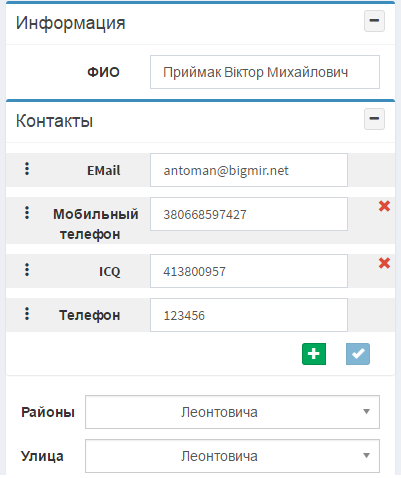The height and width of the screenshot is (478, 401).
Task: Focus the ФИО name input field
Action: point(265,72)
